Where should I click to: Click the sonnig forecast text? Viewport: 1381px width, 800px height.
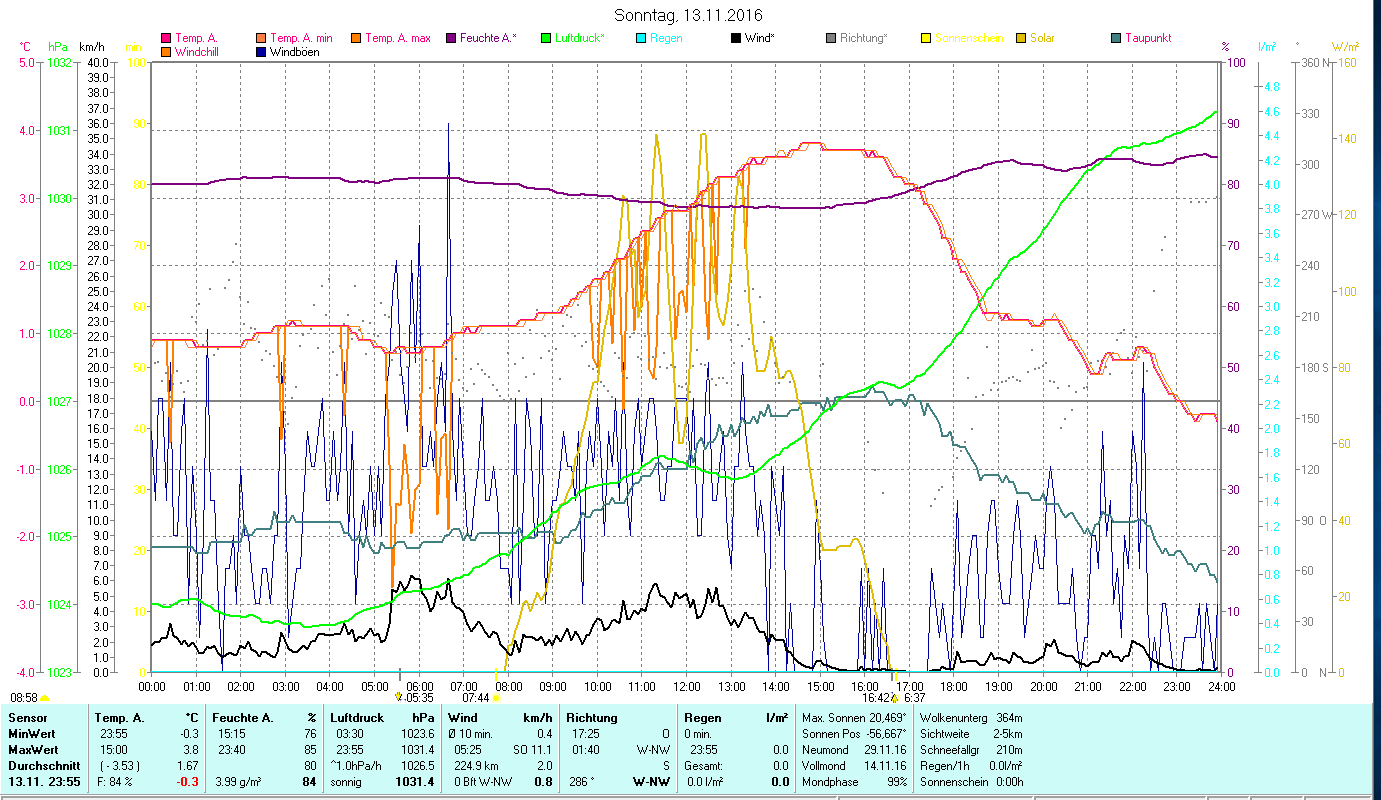[345, 782]
